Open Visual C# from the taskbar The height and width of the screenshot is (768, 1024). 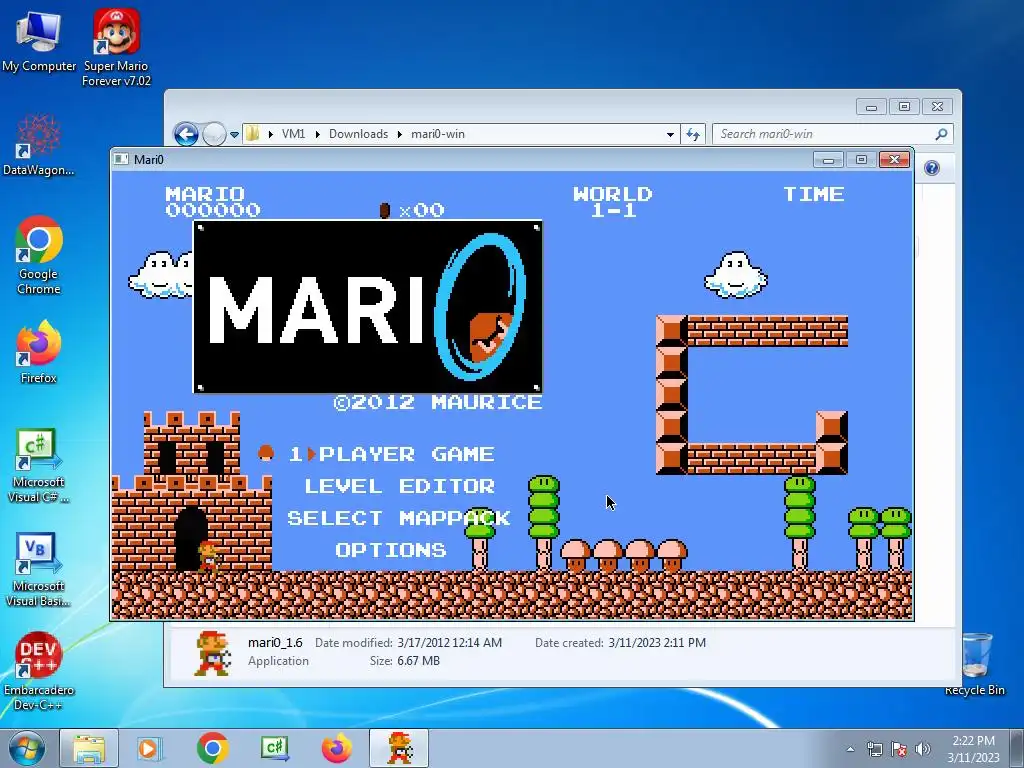[x=275, y=748]
